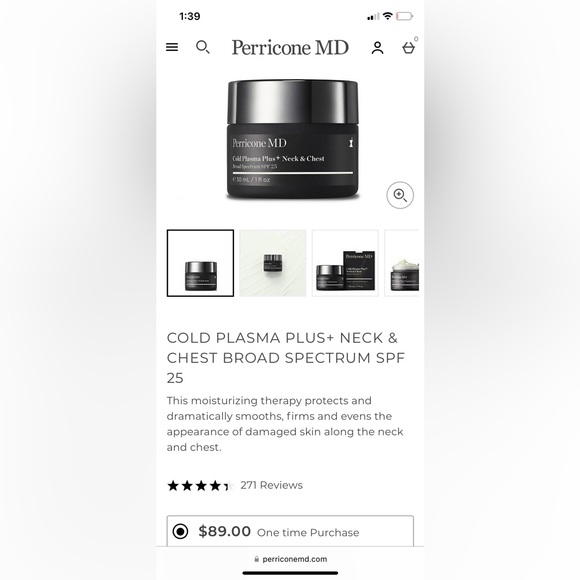Screen dimensions: 580x580
Task: Select the $89.00 One time Purchase option
Action: click(290, 531)
